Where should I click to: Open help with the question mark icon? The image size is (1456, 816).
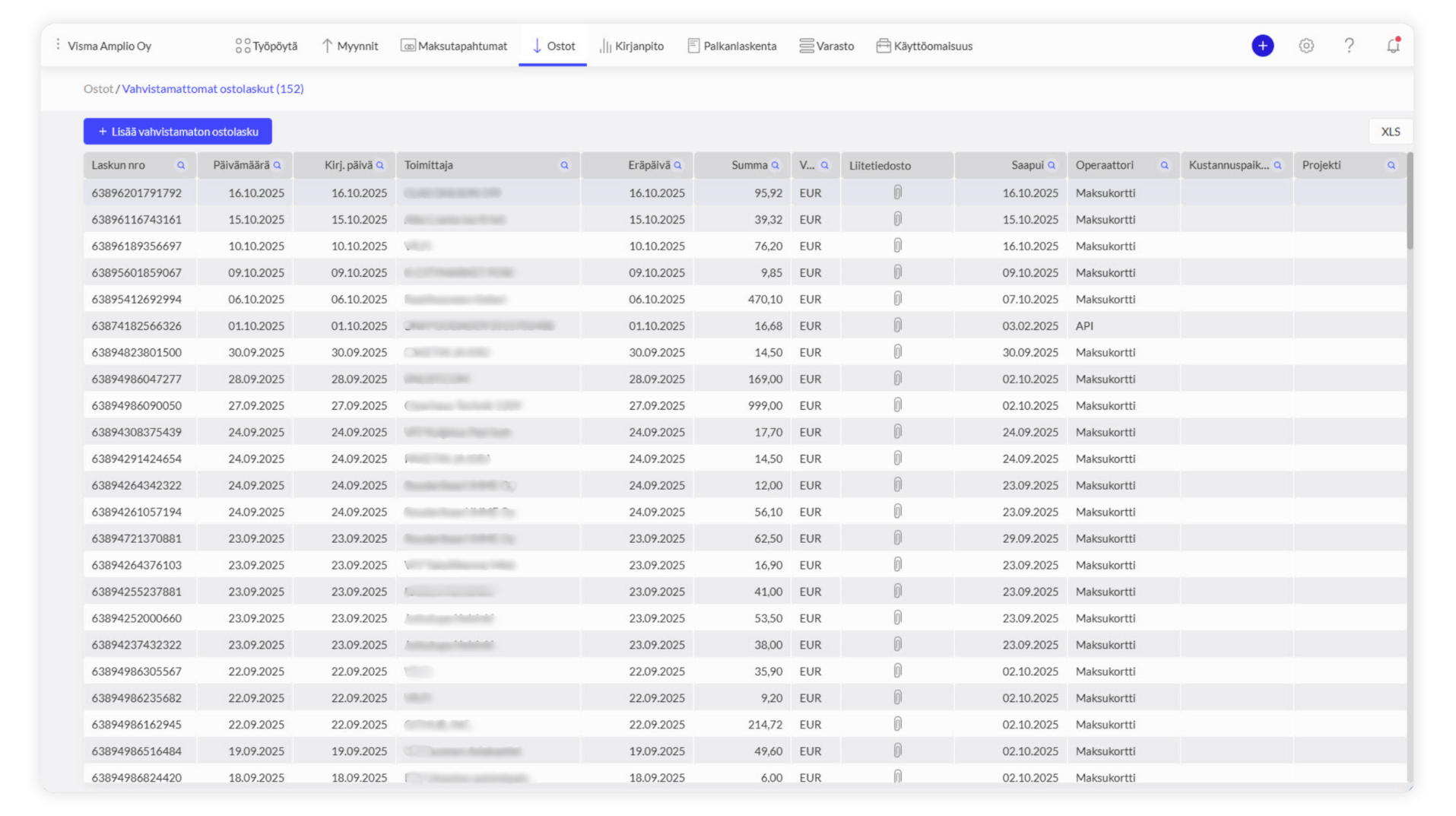(1349, 46)
